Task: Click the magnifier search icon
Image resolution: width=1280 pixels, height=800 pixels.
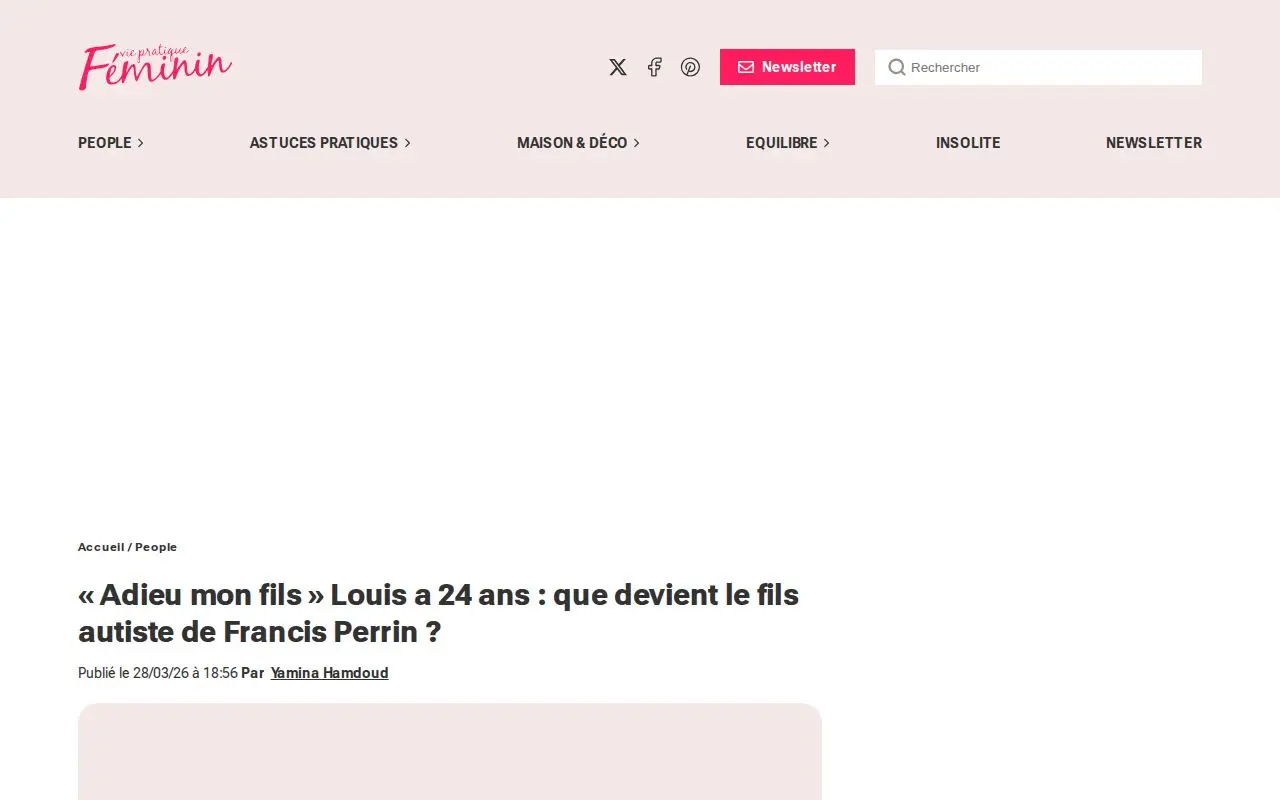Action: [x=897, y=67]
